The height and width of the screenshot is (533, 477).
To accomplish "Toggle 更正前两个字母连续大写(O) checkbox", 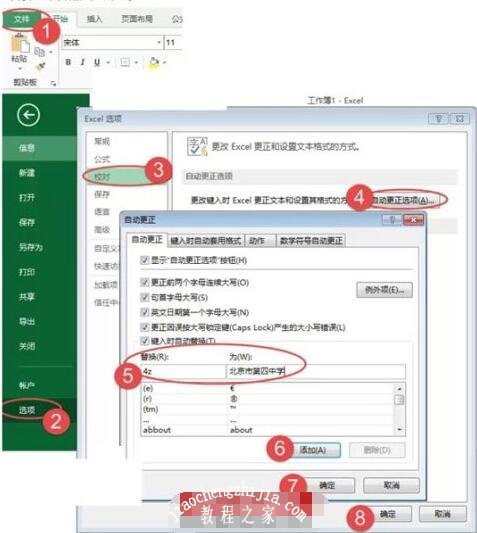I will [144, 282].
